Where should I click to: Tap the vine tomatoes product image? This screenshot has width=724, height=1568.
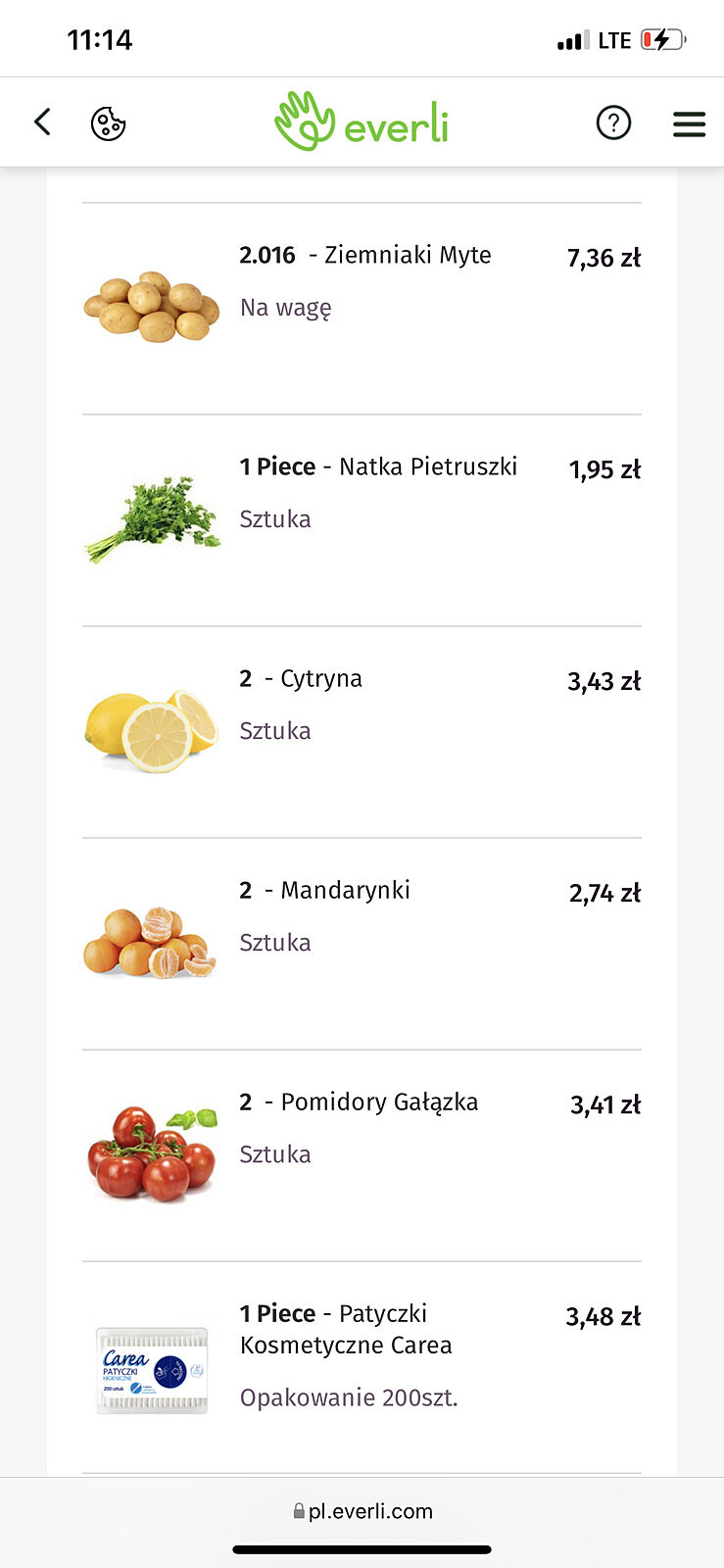[x=152, y=1152]
